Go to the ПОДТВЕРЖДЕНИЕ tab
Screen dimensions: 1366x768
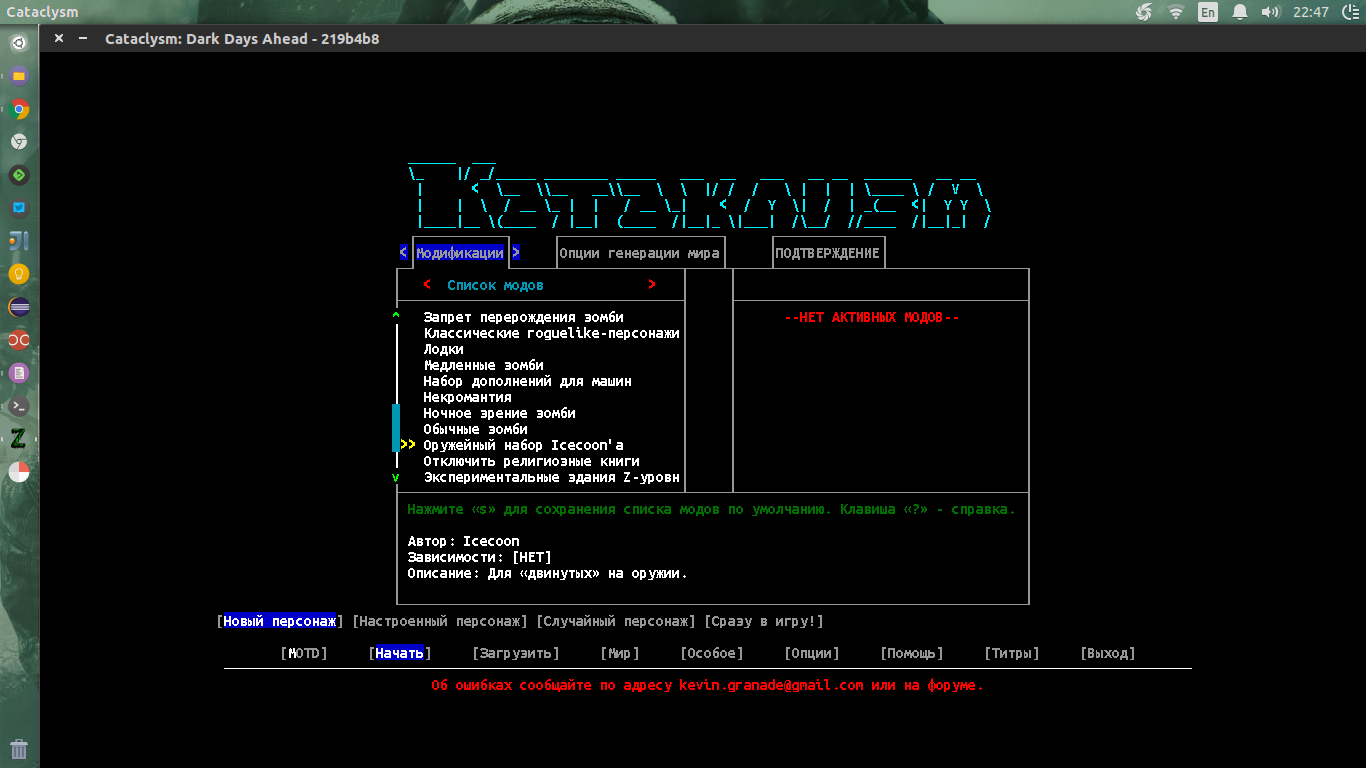(828, 253)
